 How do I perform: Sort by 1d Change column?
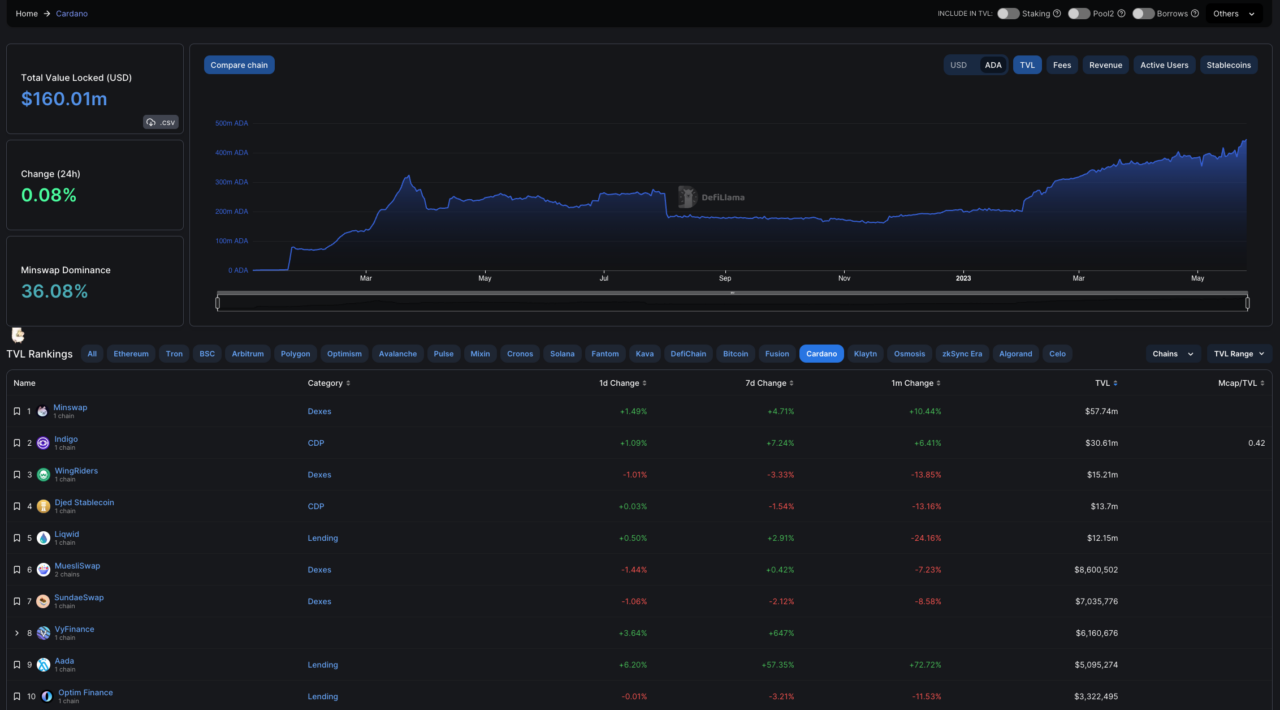(x=623, y=383)
